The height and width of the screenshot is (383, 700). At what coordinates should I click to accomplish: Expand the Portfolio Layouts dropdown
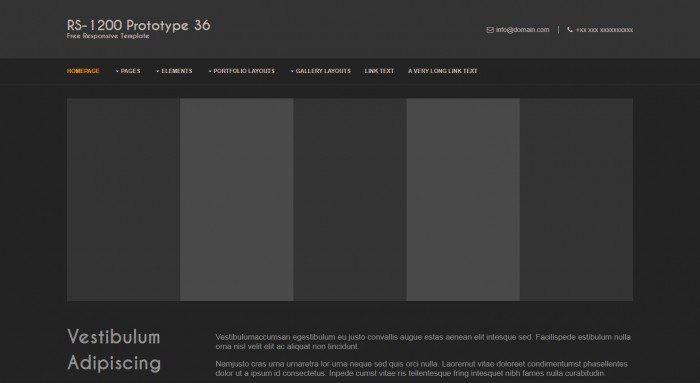pos(242,71)
